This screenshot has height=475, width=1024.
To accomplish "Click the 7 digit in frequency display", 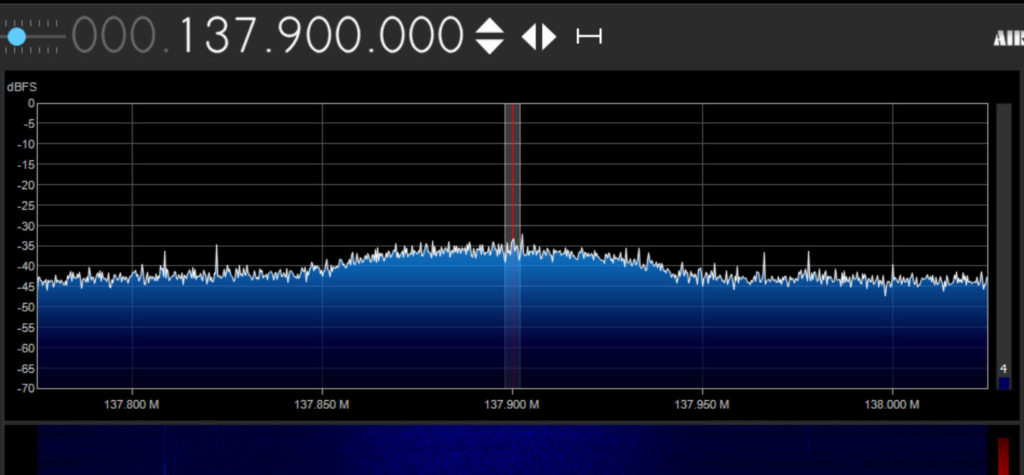I will pos(243,37).
